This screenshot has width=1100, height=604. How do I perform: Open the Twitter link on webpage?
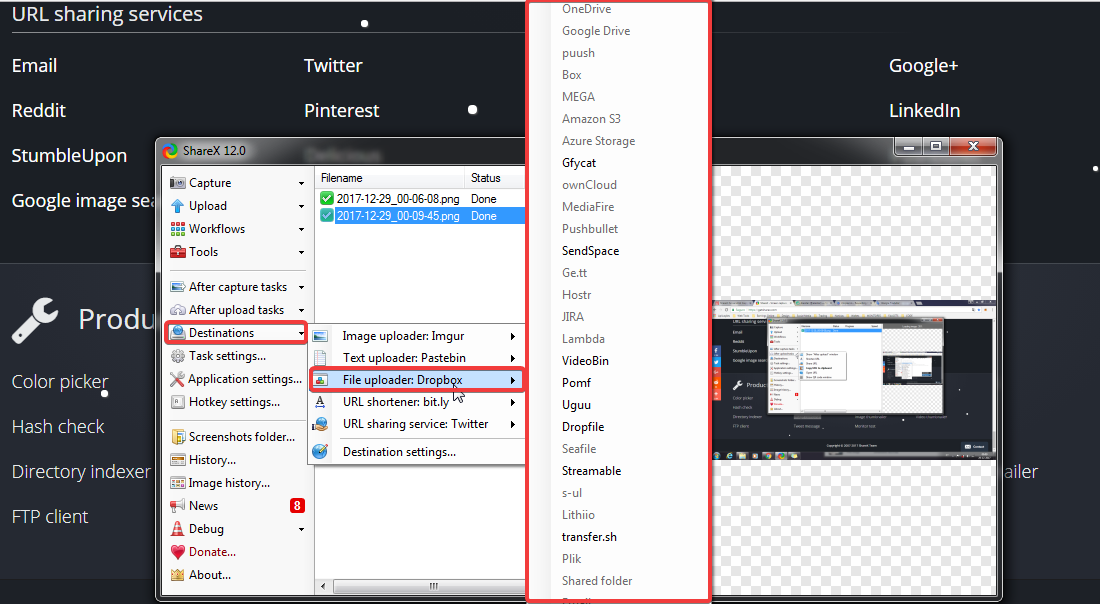pos(333,65)
